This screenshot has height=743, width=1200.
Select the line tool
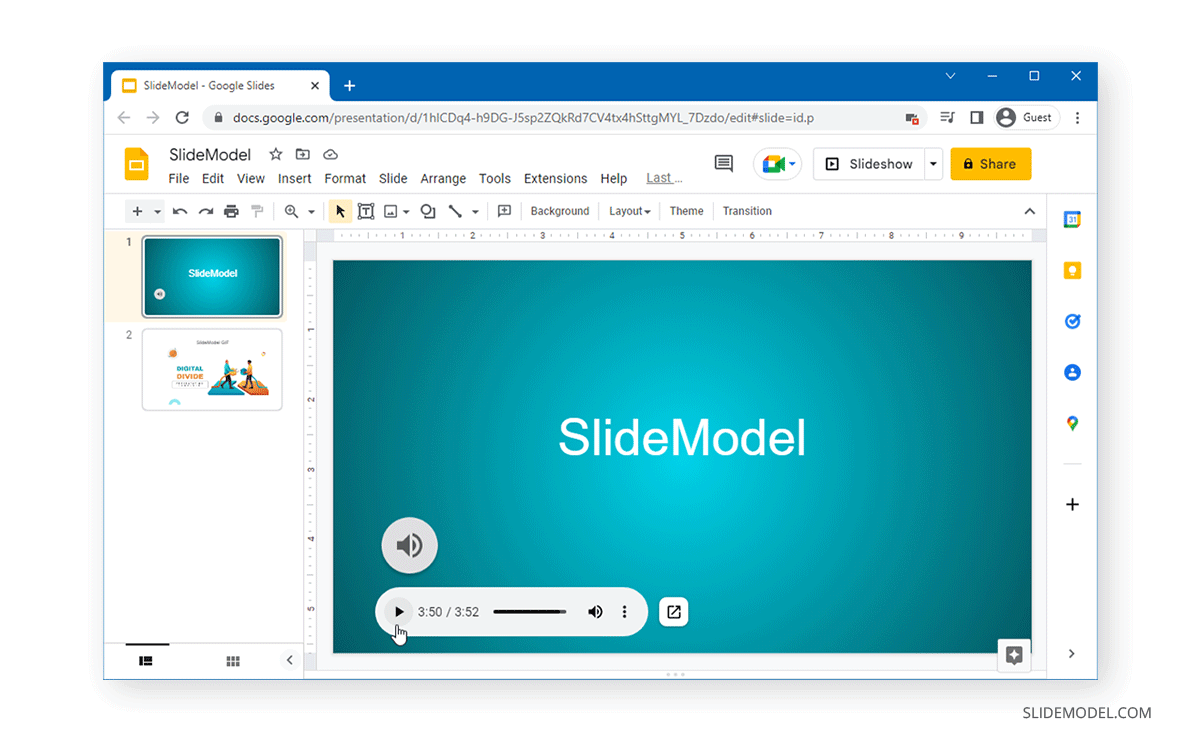point(455,211)
